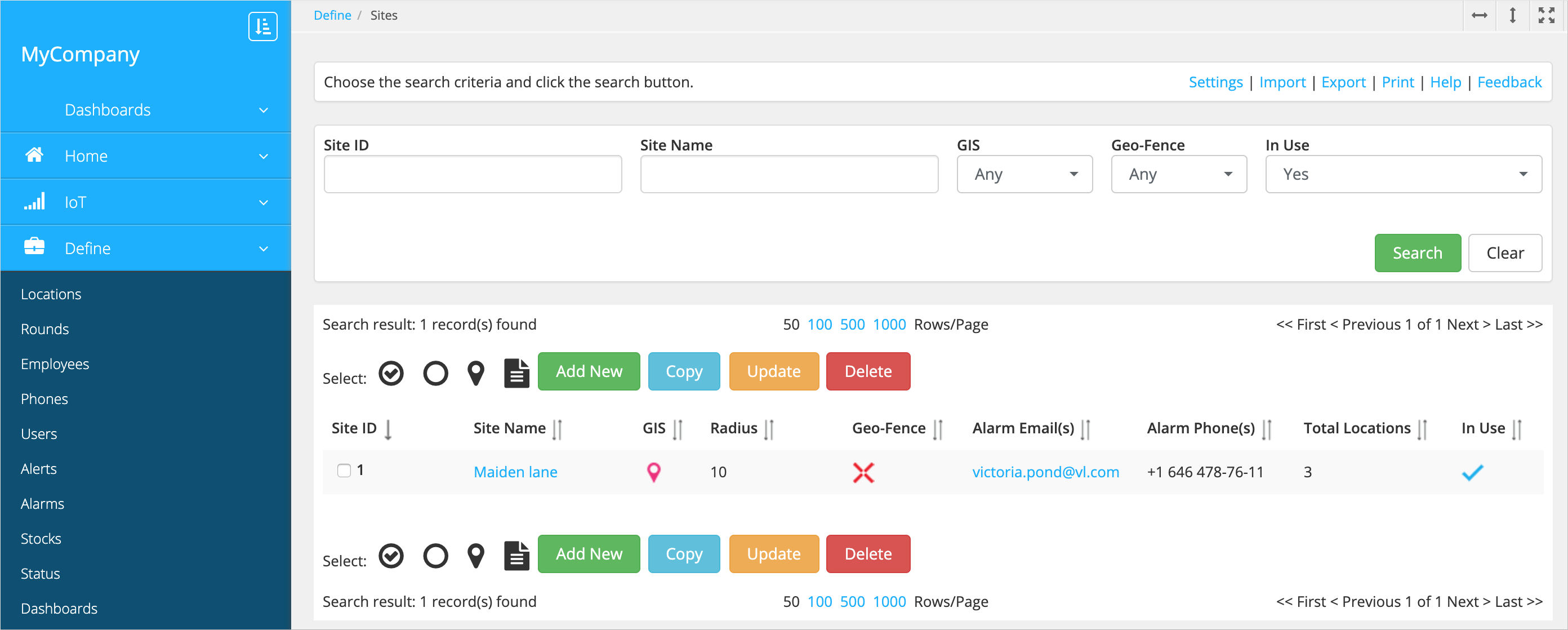Open the Maiden lane site link
Image resolution: width=1568 pixels, height=630 pixels.
(x=515, y=472)
